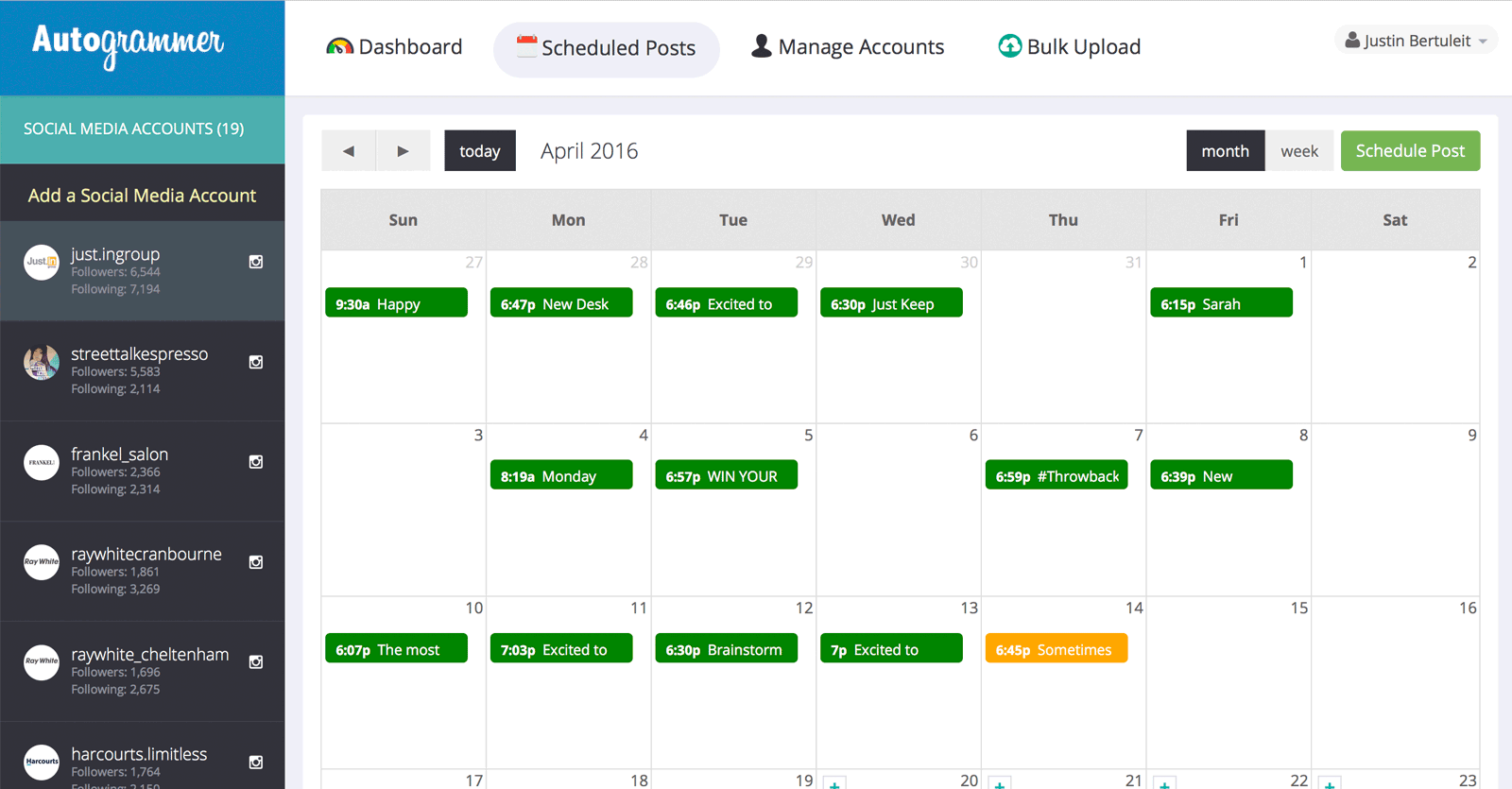Click day number 15 on calendar
The width and height of the screenshot is (1512, 789).
click(x=1299, y=608)
